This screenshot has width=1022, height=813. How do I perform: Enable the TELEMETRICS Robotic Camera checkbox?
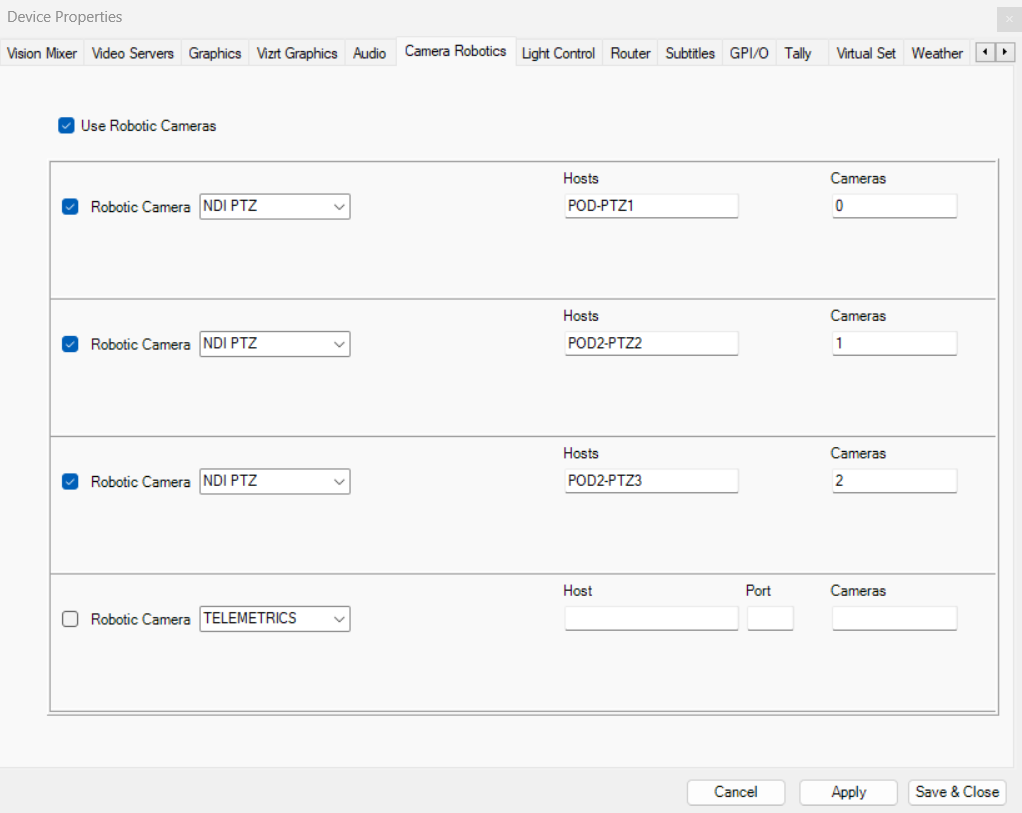70,619
